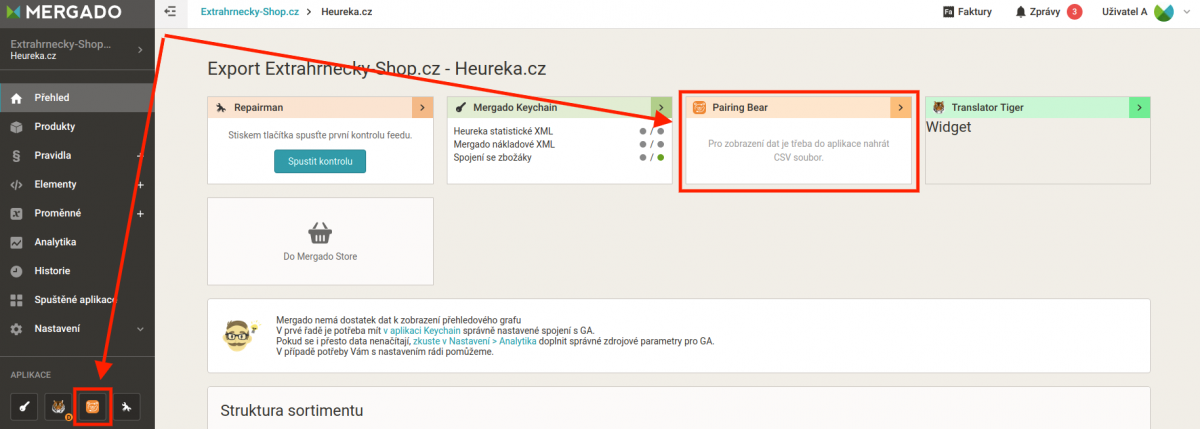The width and height of the screenshot is (1200, 429).
Task: Open Pairing Bear widget arrow
Action: [x=900, y=107]
